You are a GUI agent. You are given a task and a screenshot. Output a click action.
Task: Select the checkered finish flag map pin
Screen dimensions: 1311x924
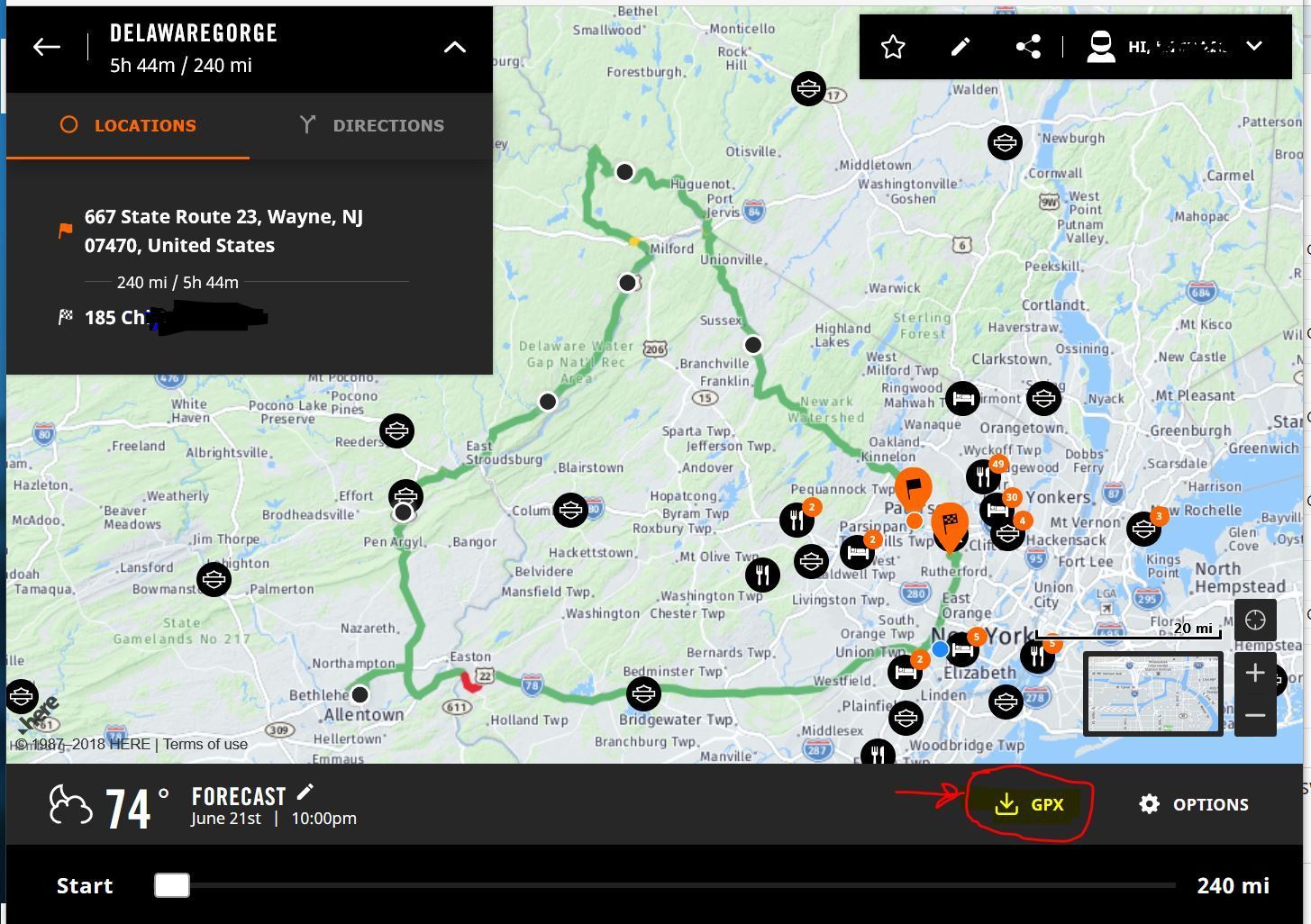(949, 522)
